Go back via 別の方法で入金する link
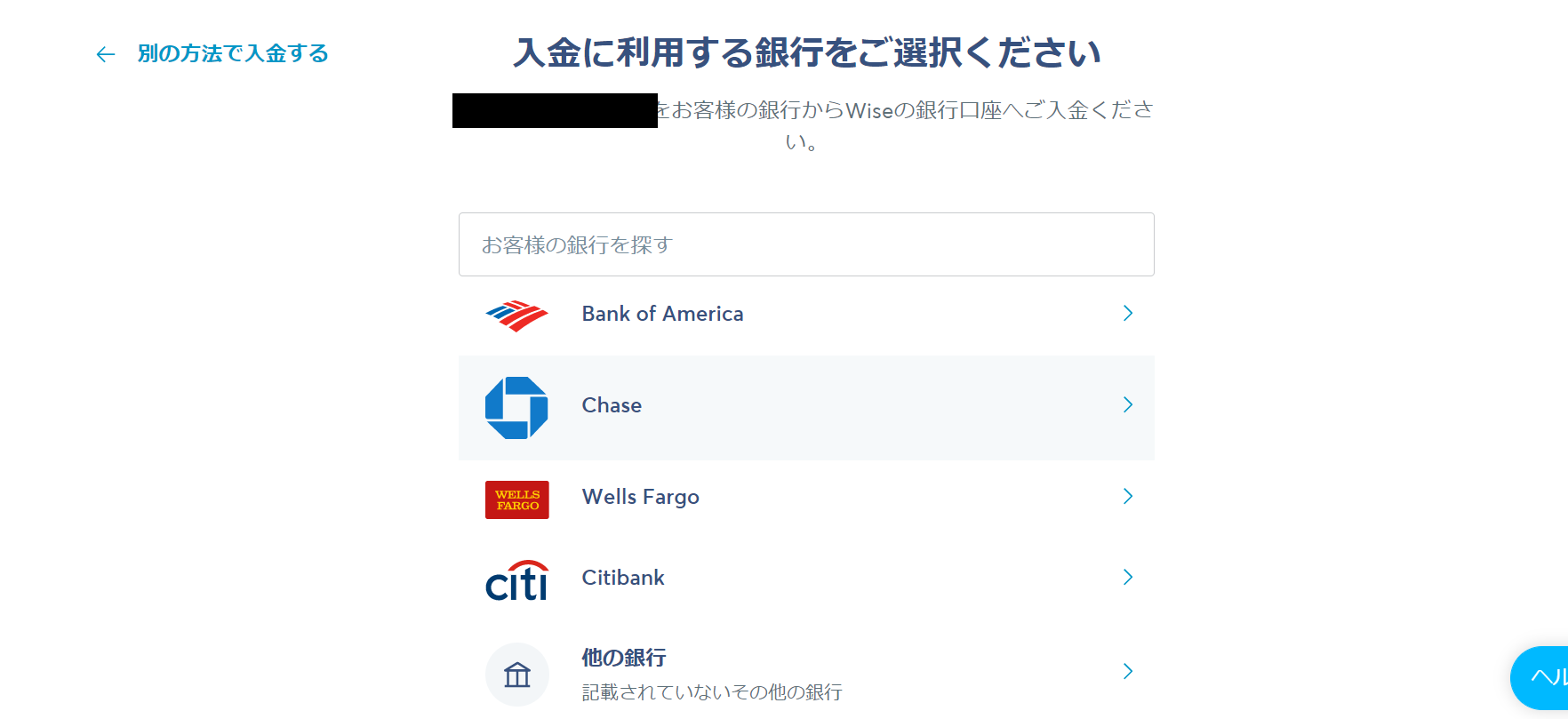This screenshot has width=1568, height=719. [233, 53]
